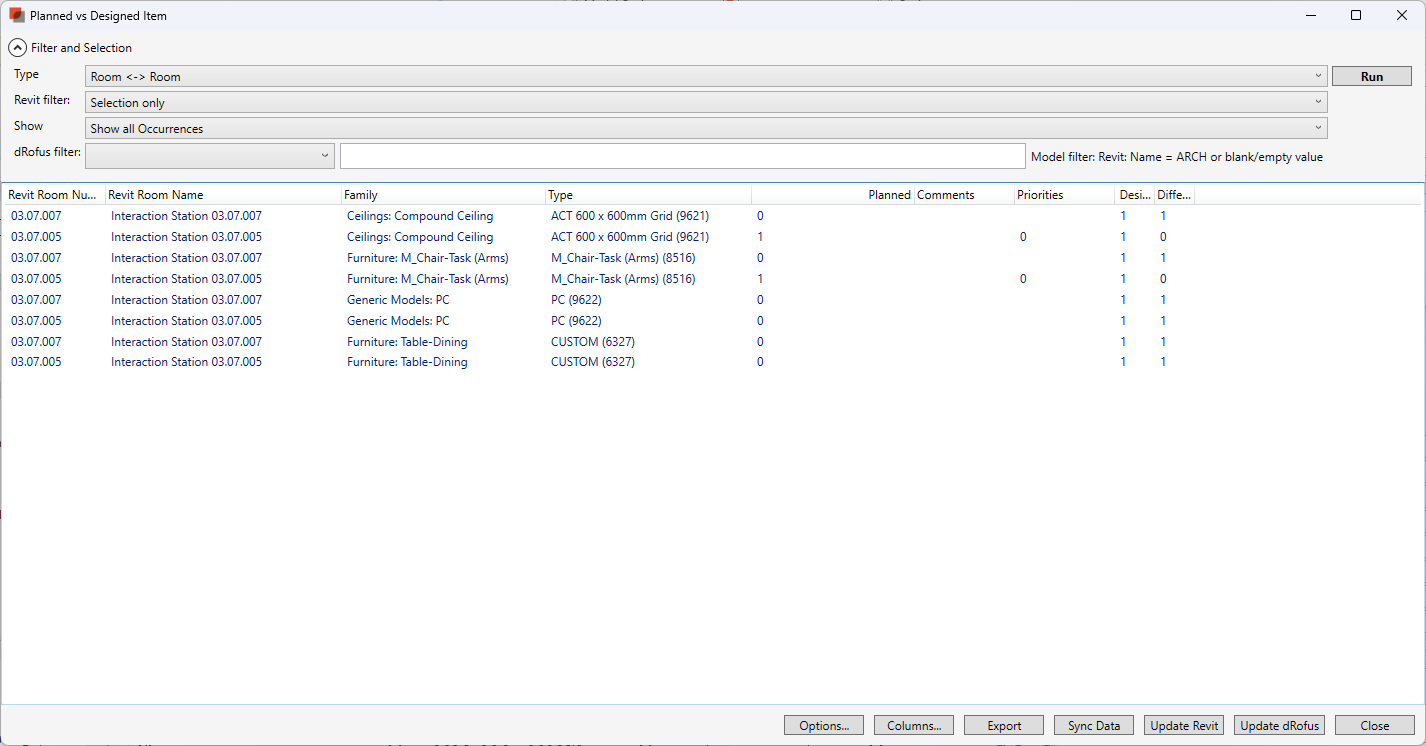1426x746 pixels.
Task: Open the Revit filter Selection only dropdown
Action: 706,102
